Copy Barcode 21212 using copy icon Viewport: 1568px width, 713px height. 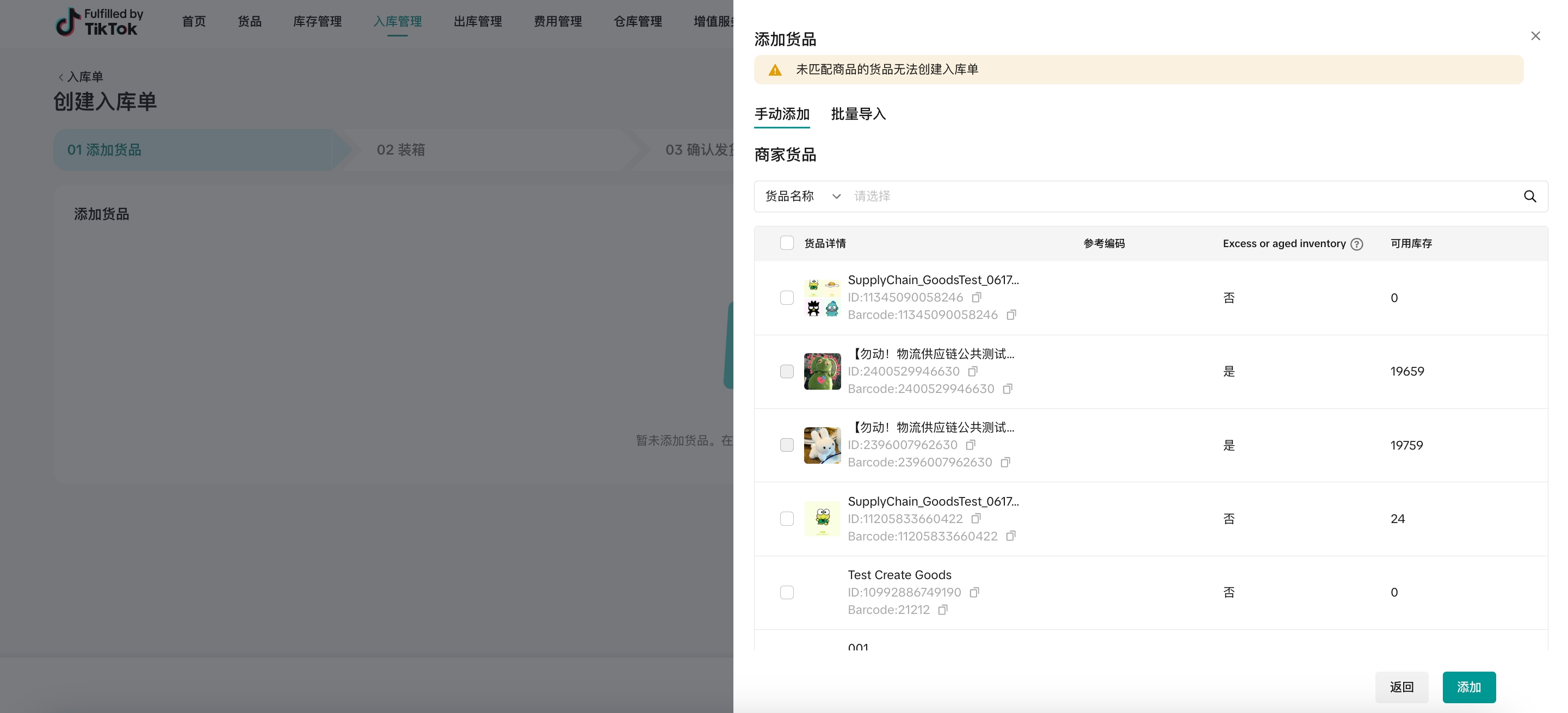(x=942, y=610)
